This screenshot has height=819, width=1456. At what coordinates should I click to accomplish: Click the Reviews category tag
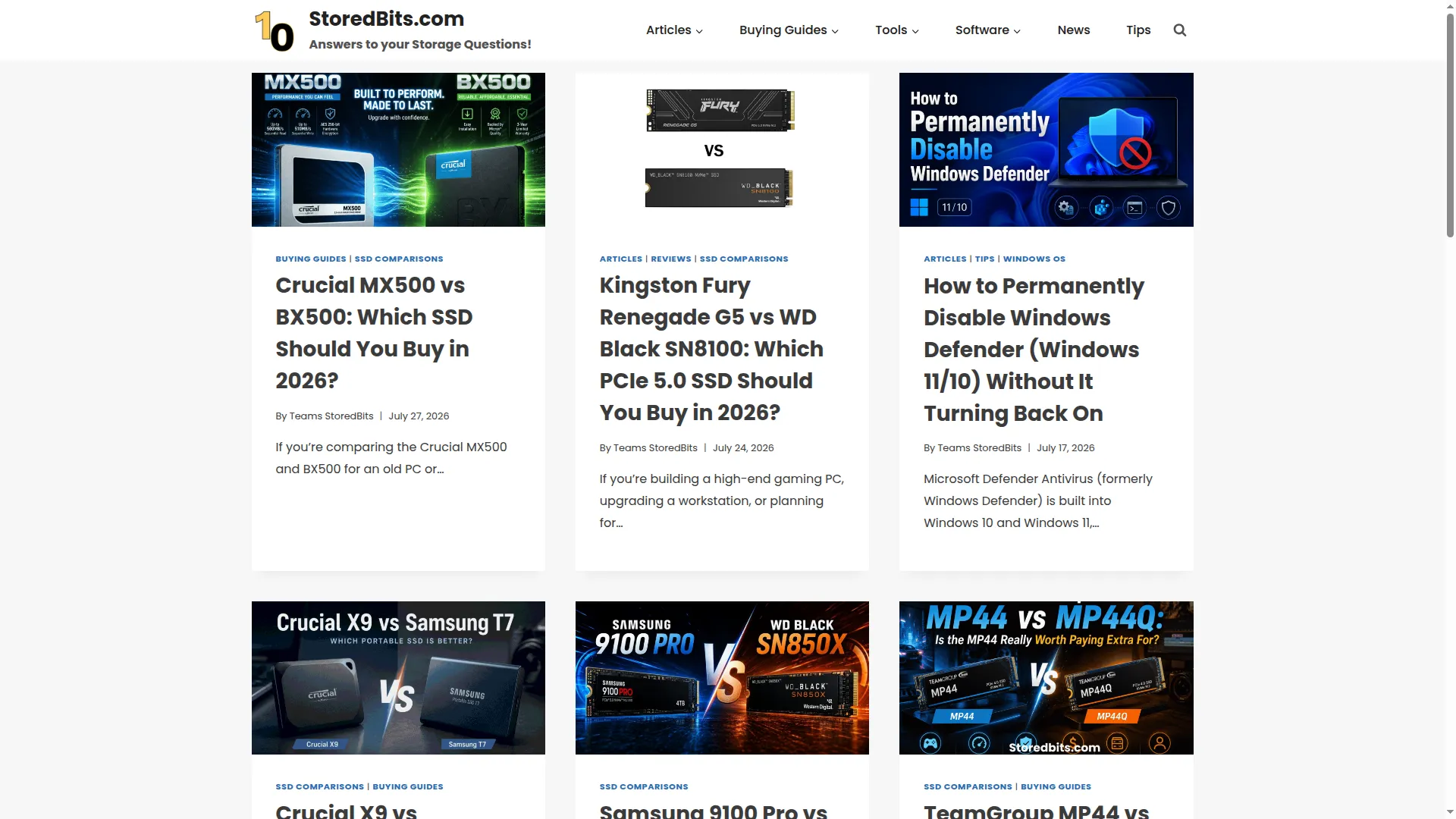[x=670, y=259]
